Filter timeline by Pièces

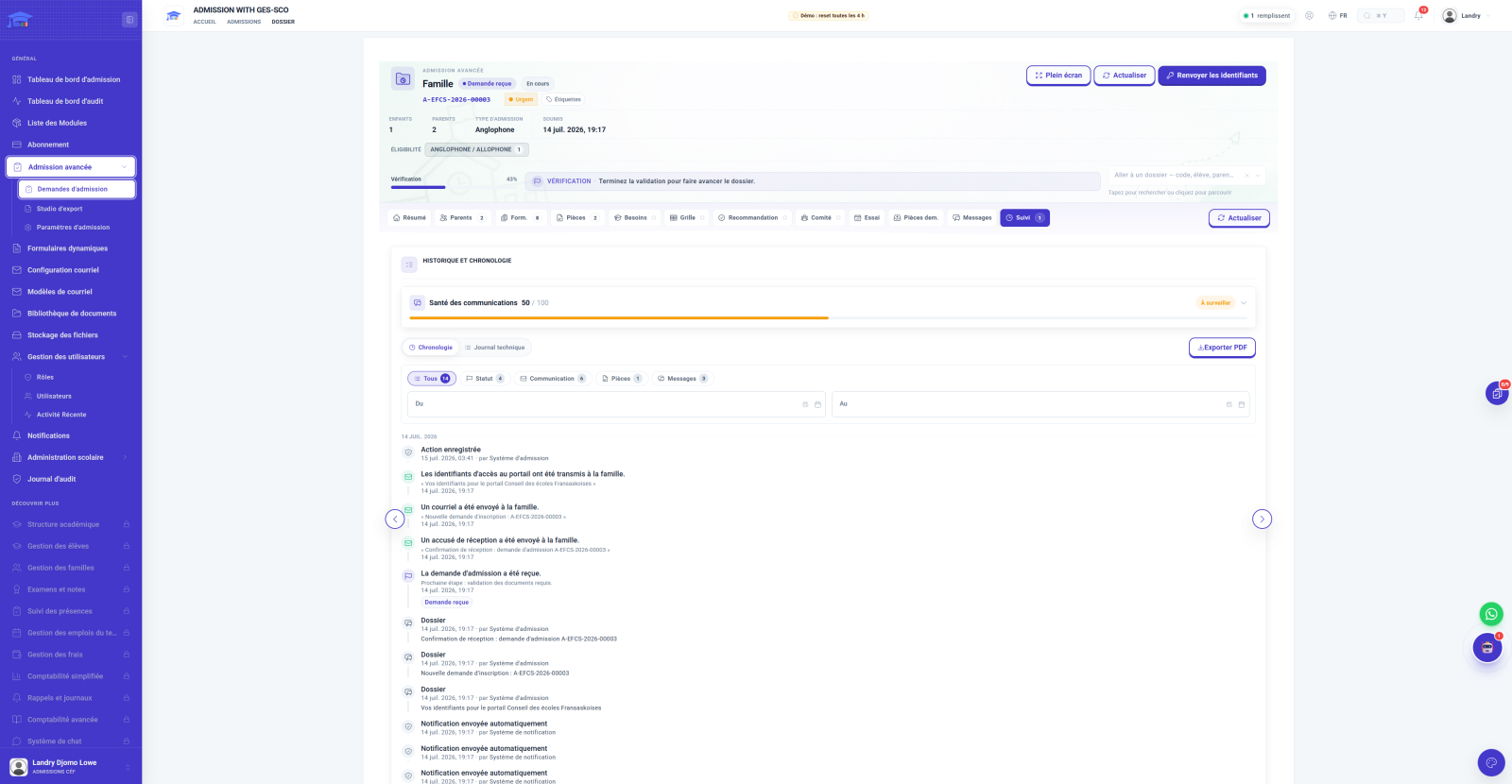click(x=622, y=379)
